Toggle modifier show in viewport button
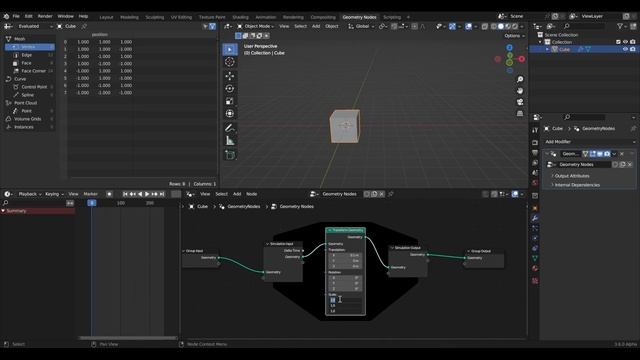The image size is (640, 360). [600, 154]
